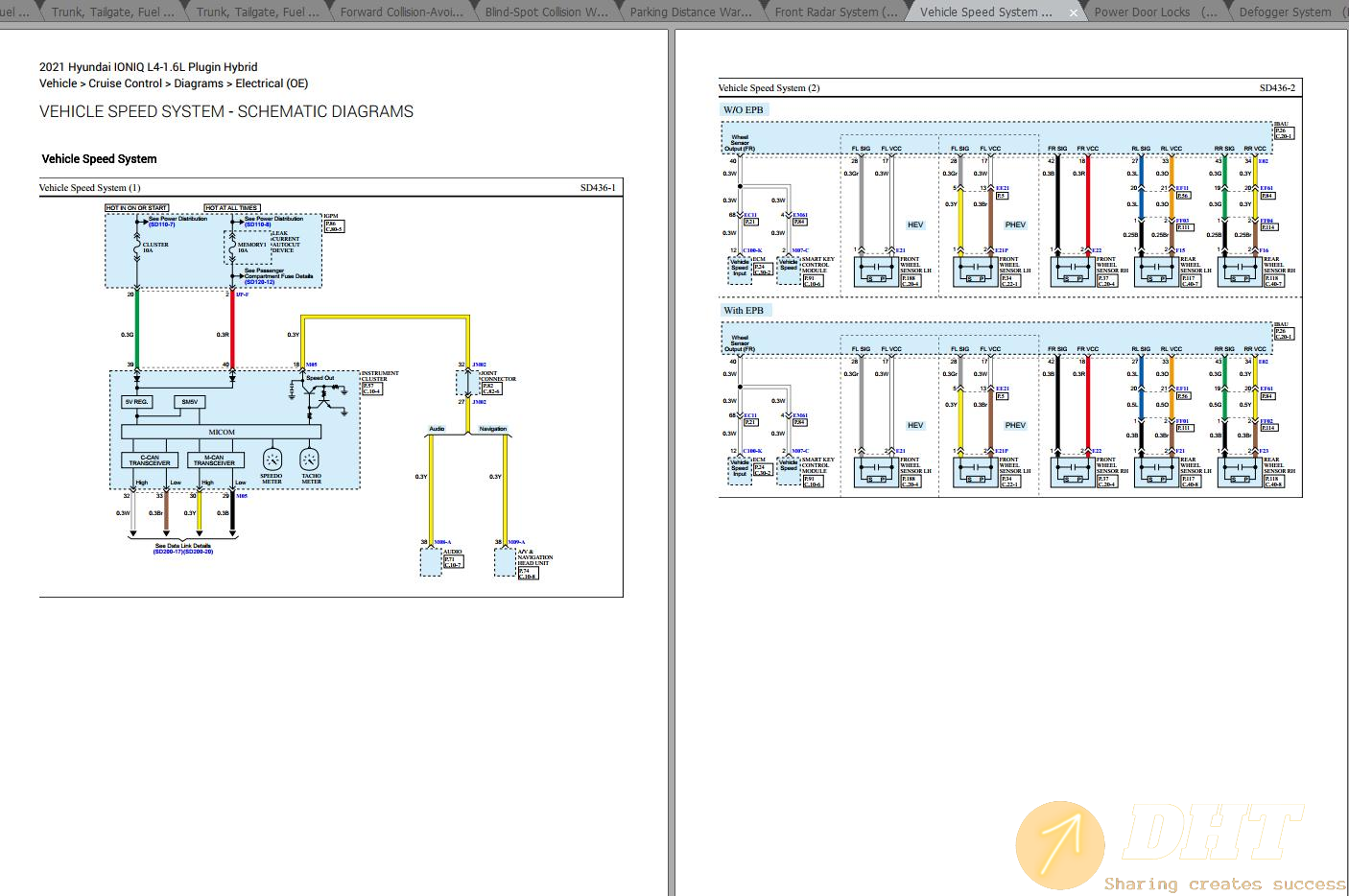
Task: Click the 'JOINT CONNECTOR' component label
Action: click(498, 376)
